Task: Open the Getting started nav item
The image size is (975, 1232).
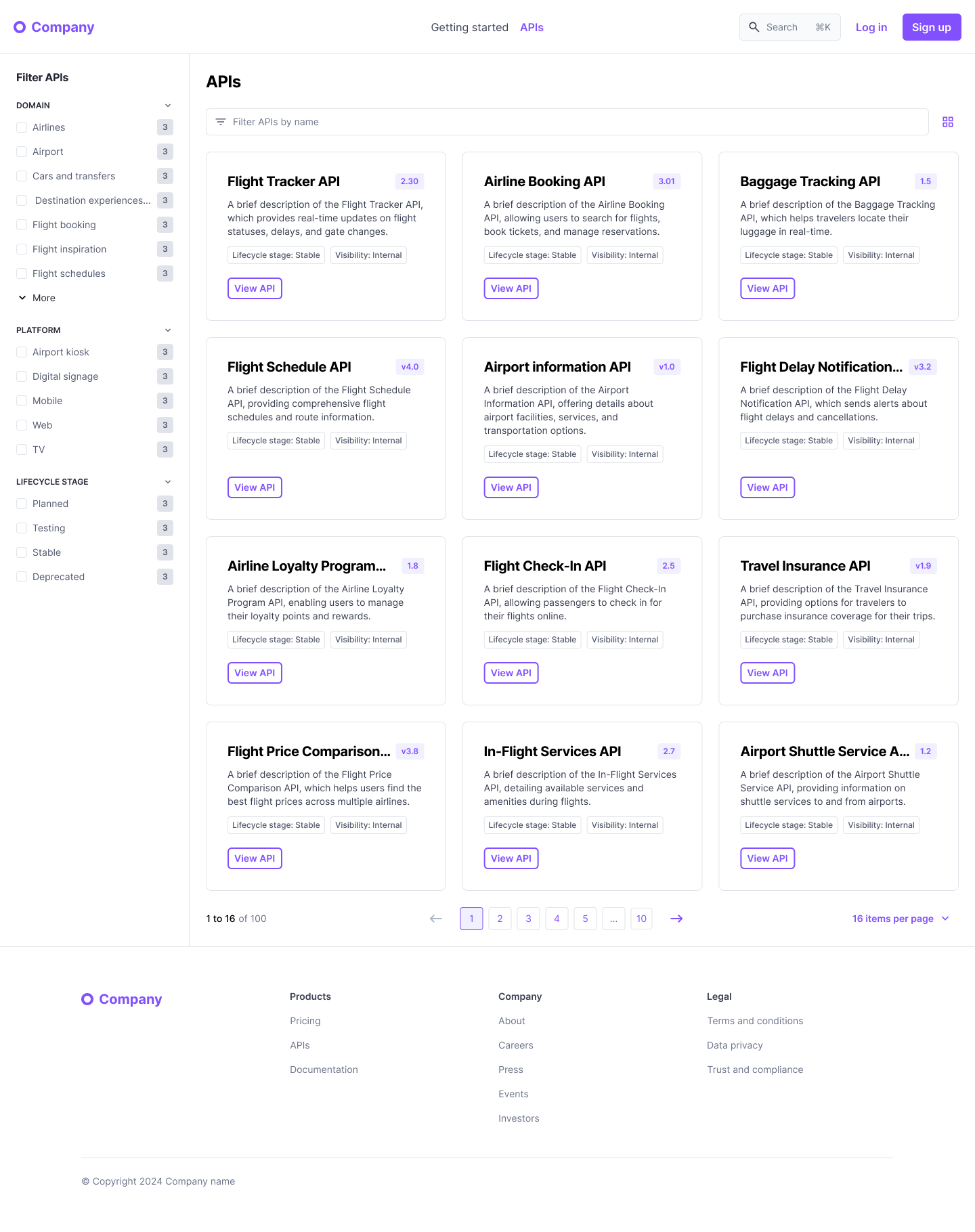Action: 469,27
